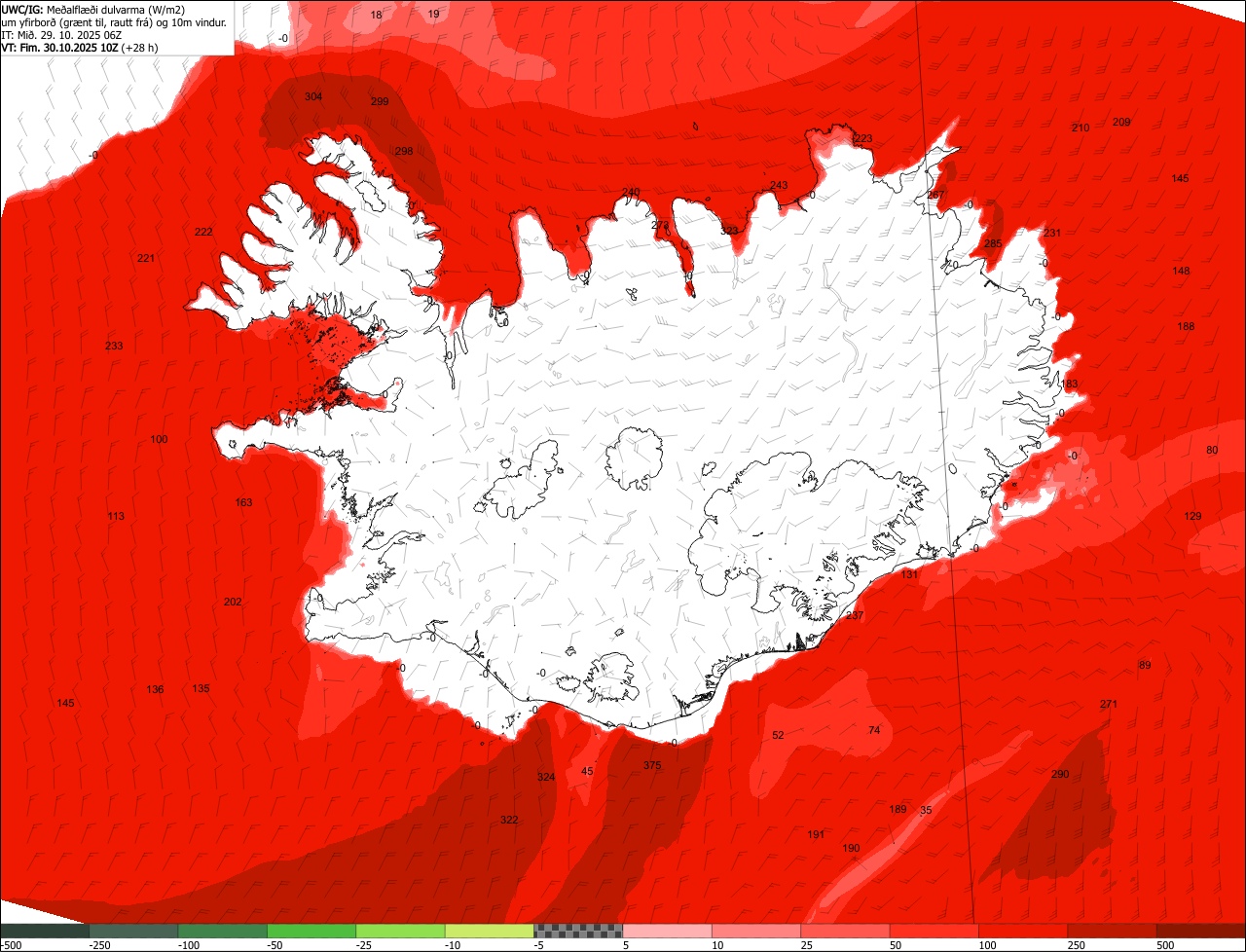The width and height of the screenshot is (1246, 952).
Task: Click the map value 223
Action: tap(863, 138)
